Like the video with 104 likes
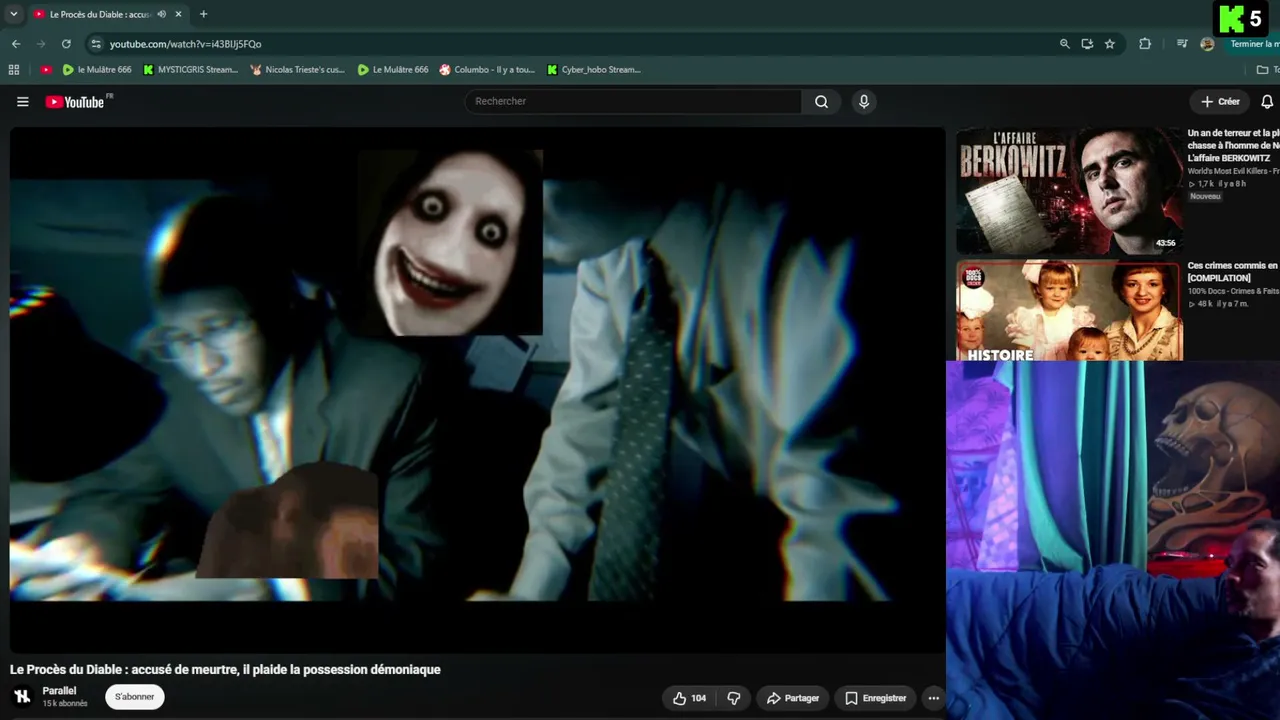 pos(690,698)
